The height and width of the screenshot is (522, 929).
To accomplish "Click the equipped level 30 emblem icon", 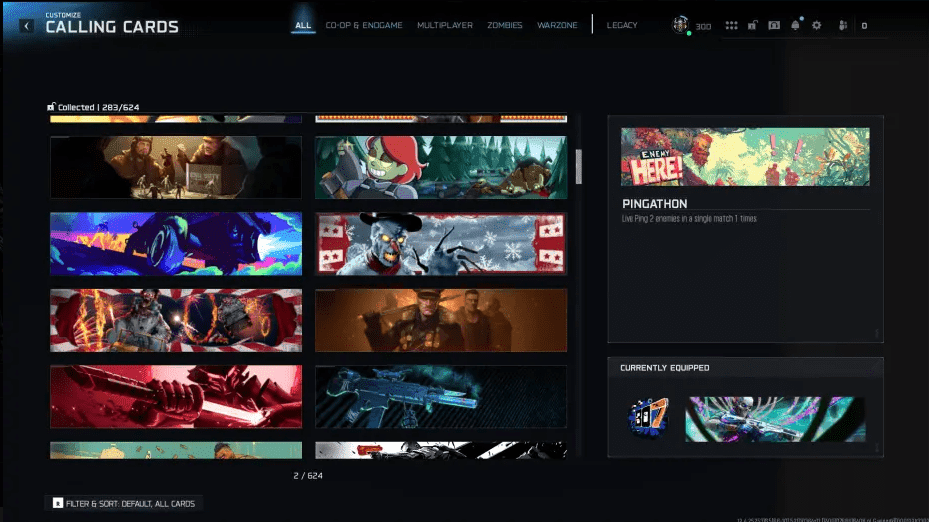I will 647,418.
